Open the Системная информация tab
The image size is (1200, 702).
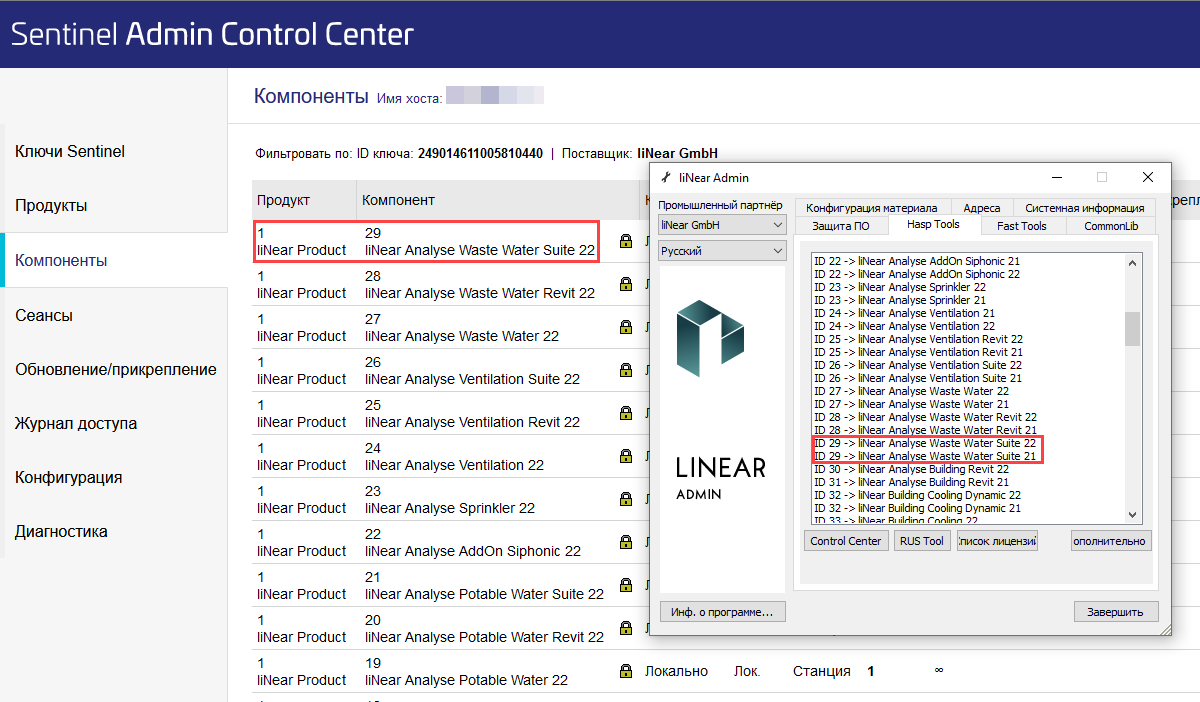tap(1084, 208)
